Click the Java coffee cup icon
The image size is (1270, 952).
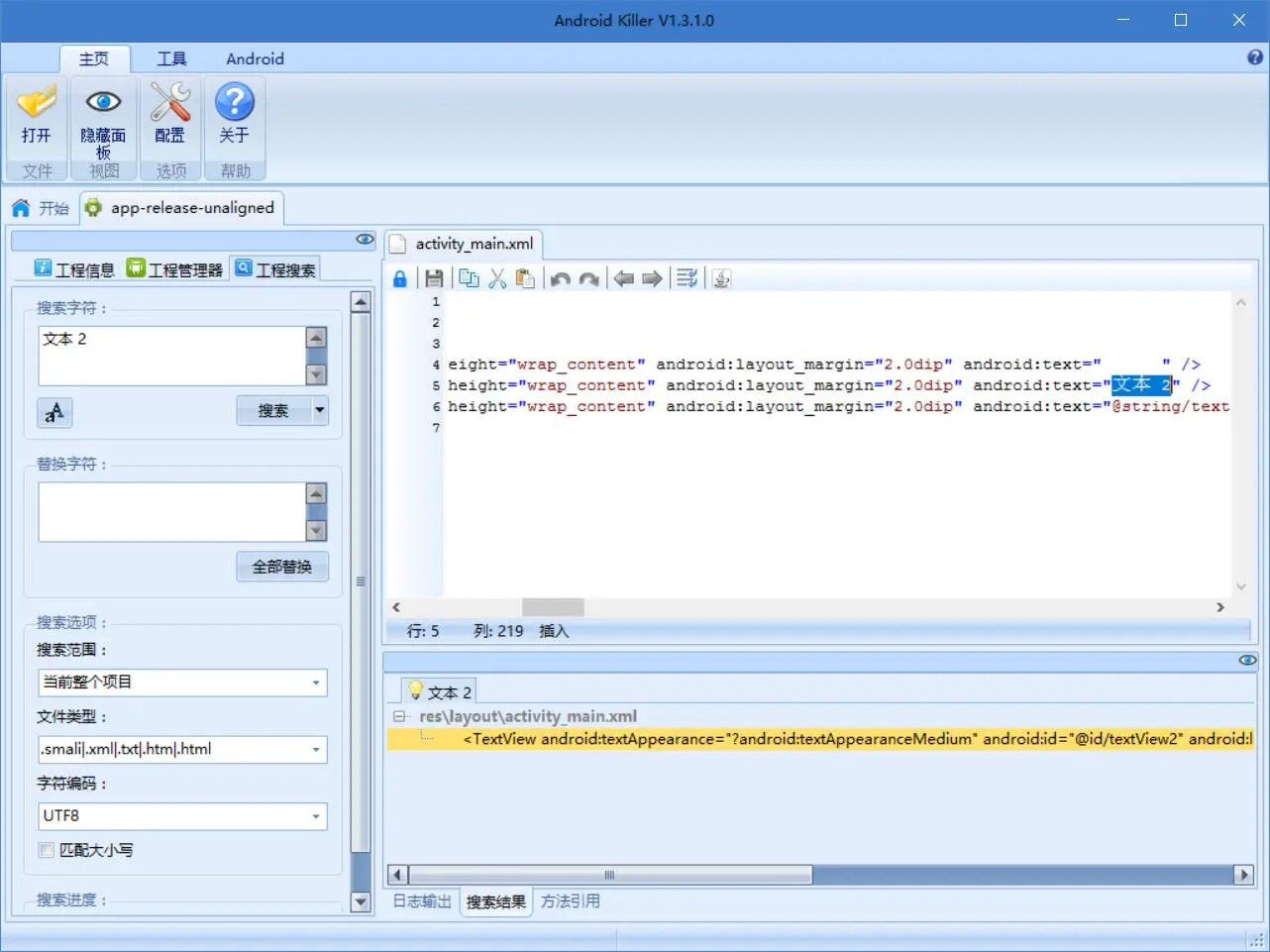[x=721, y=279]
